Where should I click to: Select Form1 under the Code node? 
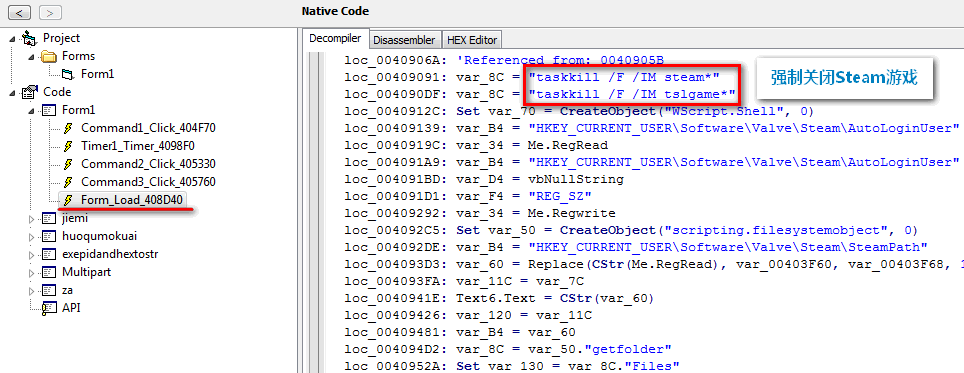(79, 110)
